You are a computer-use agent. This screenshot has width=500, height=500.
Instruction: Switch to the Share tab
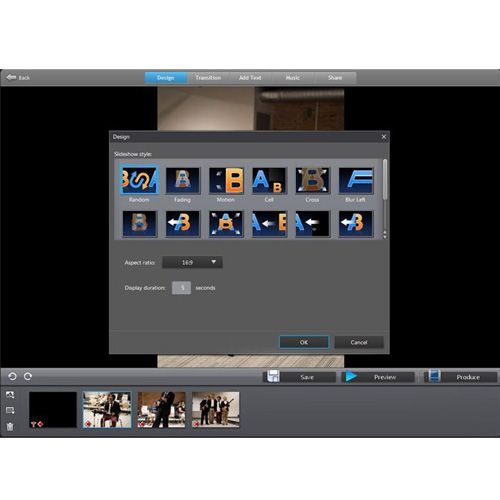[x=335, y=78]
